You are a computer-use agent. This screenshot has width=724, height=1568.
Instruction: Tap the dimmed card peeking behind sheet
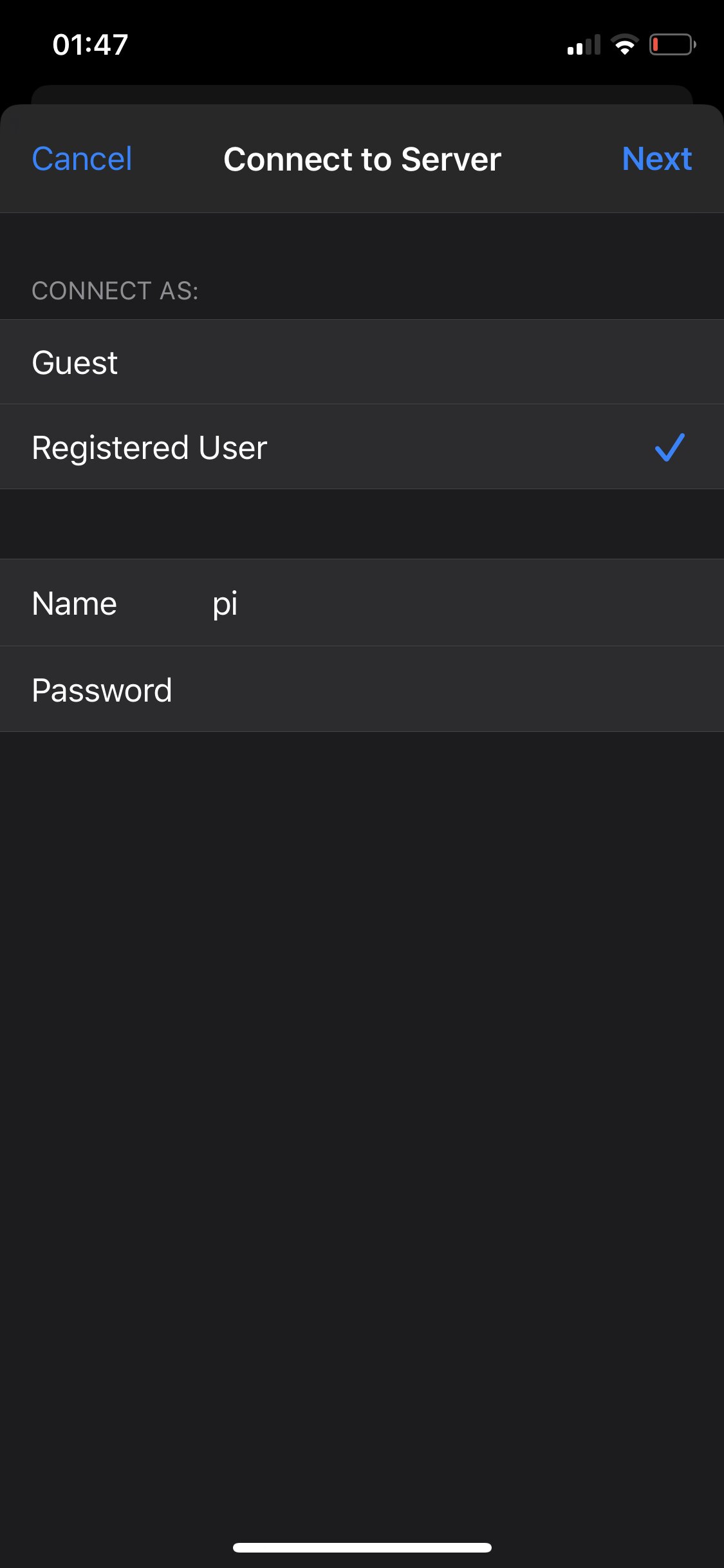pos(362,94)
